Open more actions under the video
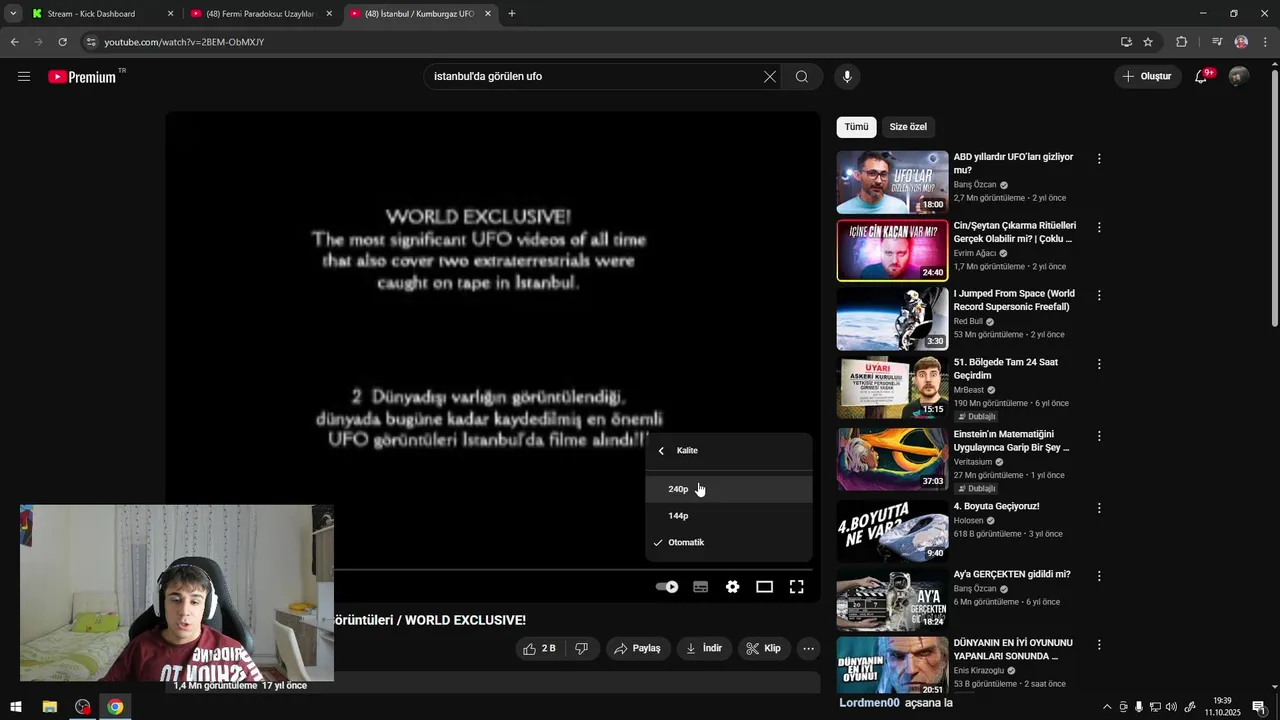This screenshot has width=1280, height=720. (808, 648)
